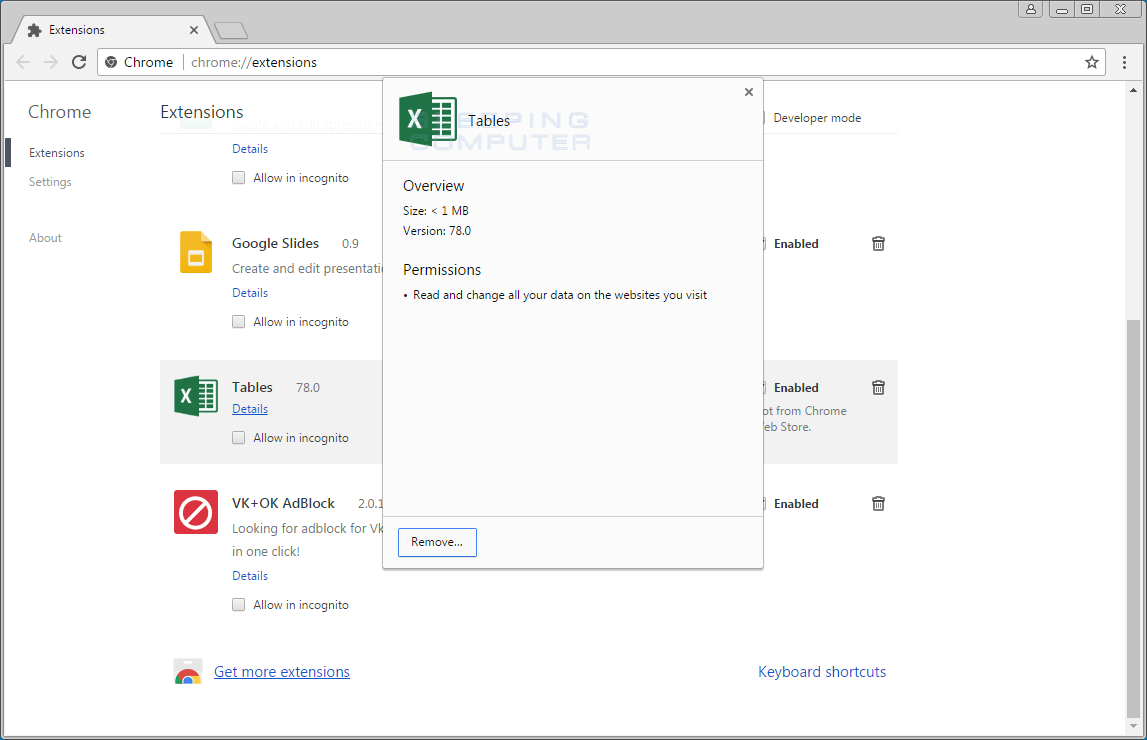The image size is (1147, 740).
Task: Reload the page using the refresh icon
Action: [x=79, y=61]
